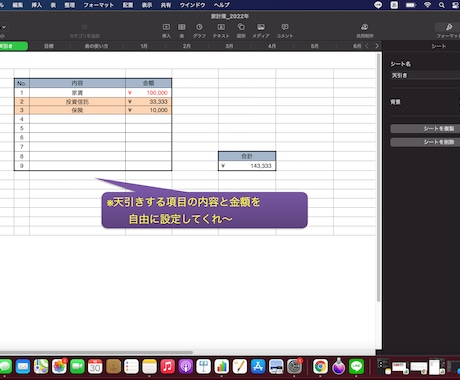Open Spotlight search in the menu bar
460x380 pixels.
(442, 5)
